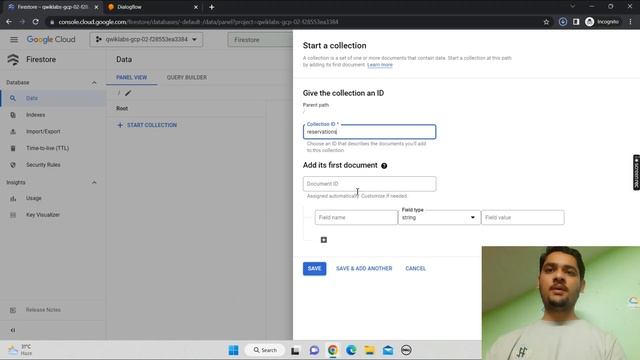
Task: Open Chrome from the taskbar
Action: point(333,350)
